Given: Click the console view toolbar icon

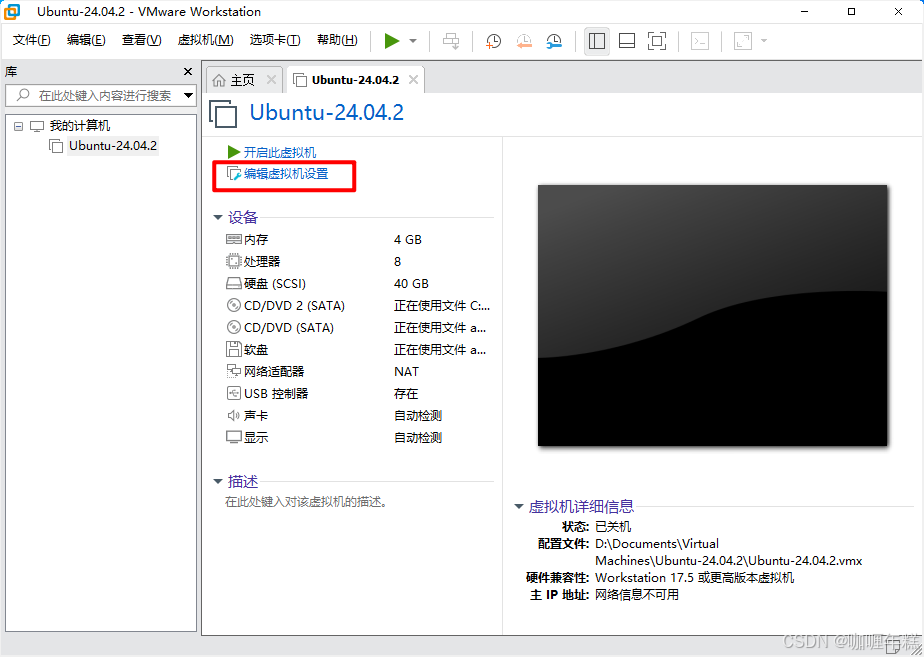Looking at the screenshot, I should click(x=699, y=41).
